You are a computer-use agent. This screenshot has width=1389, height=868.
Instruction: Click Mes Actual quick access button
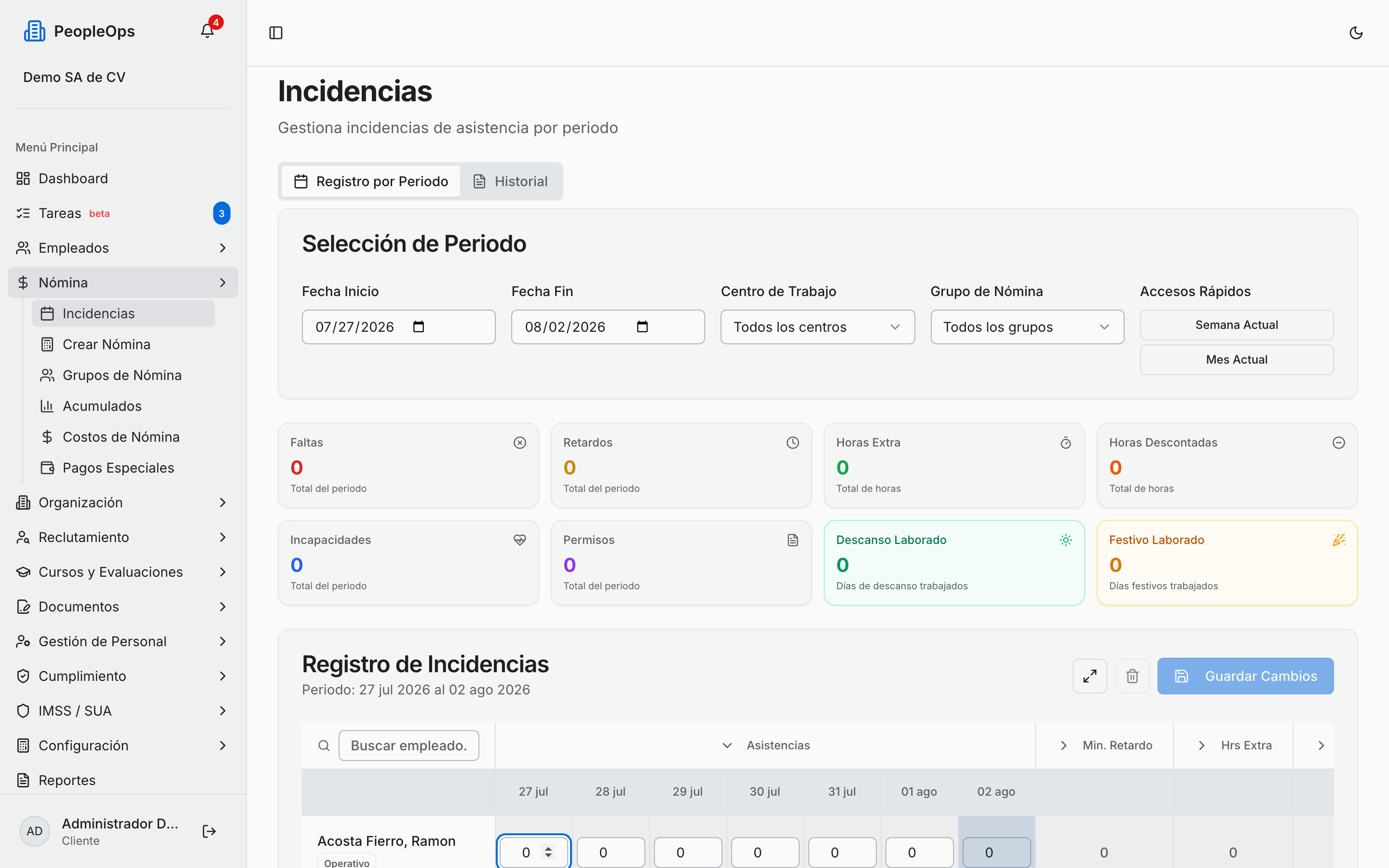tap(1236, 359)
